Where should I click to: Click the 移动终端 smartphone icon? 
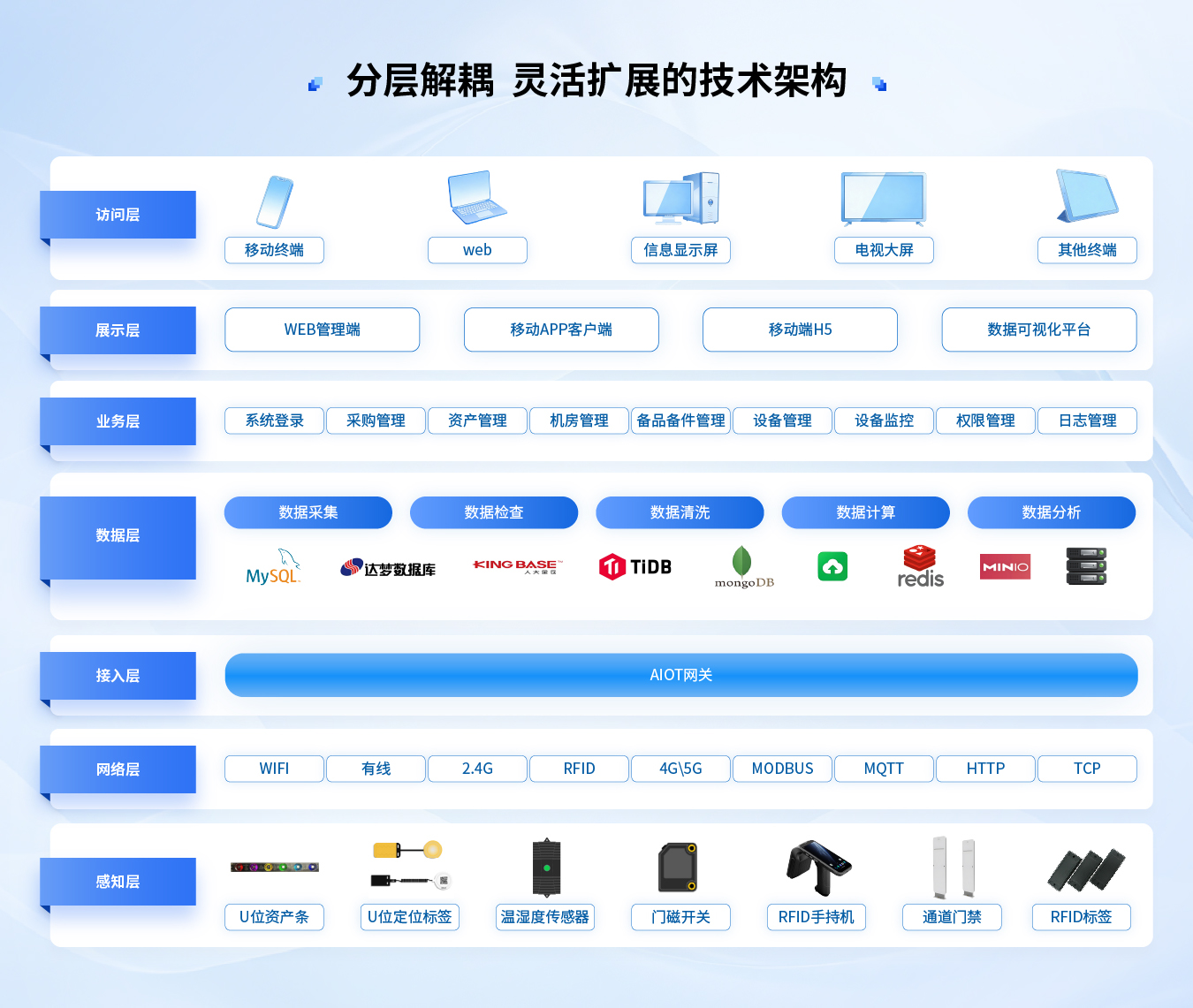(274, 201)
